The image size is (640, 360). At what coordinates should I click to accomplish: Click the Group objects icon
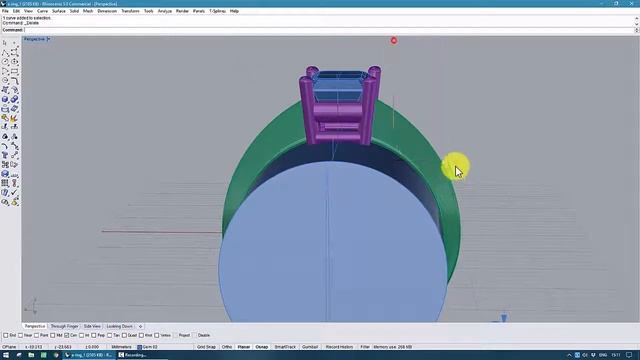[x=5, y=136]
